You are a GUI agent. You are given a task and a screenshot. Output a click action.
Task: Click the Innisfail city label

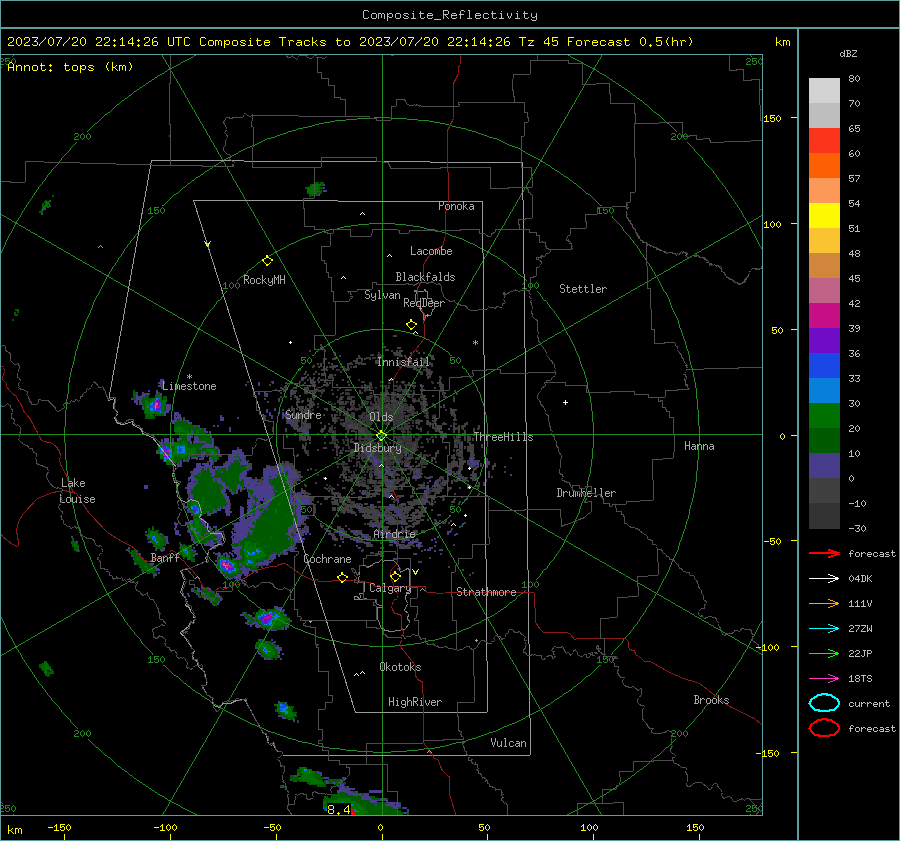(403, 362)
